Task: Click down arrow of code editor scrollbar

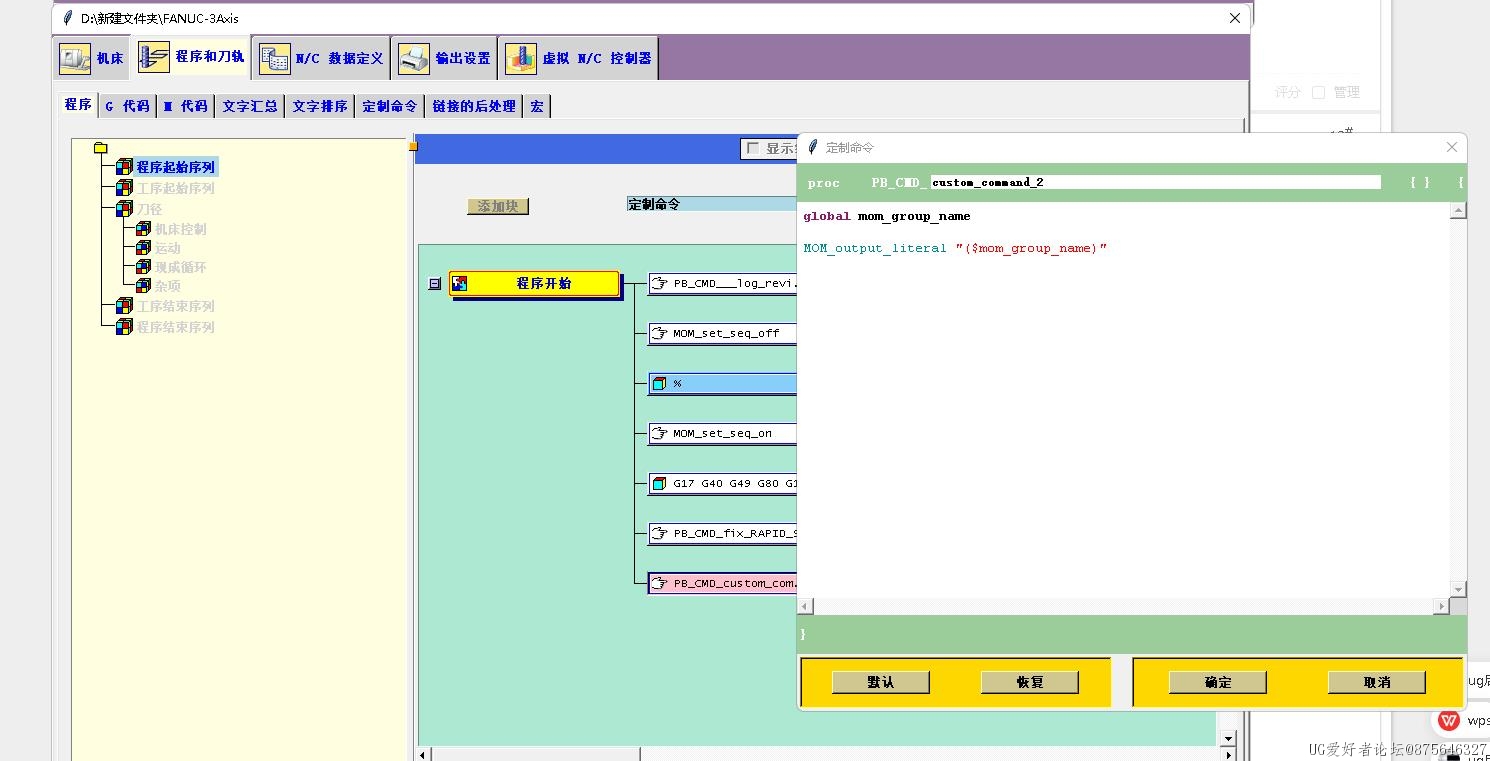Action: coord(1459,590)
